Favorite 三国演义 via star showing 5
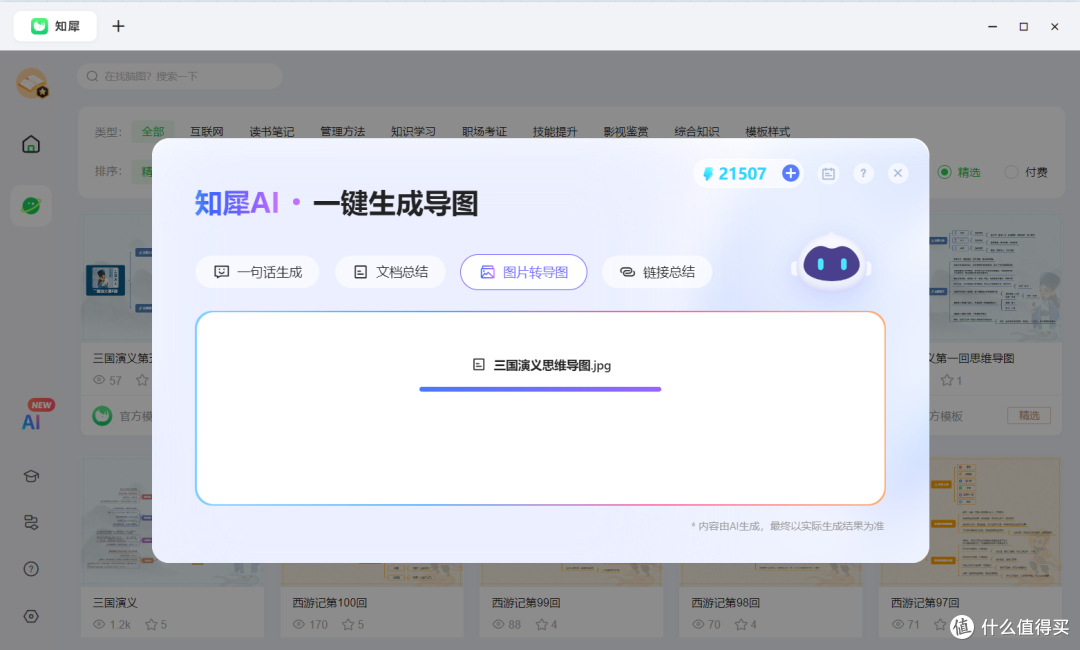The image size is (1080, 650). (x=152, y=625)
